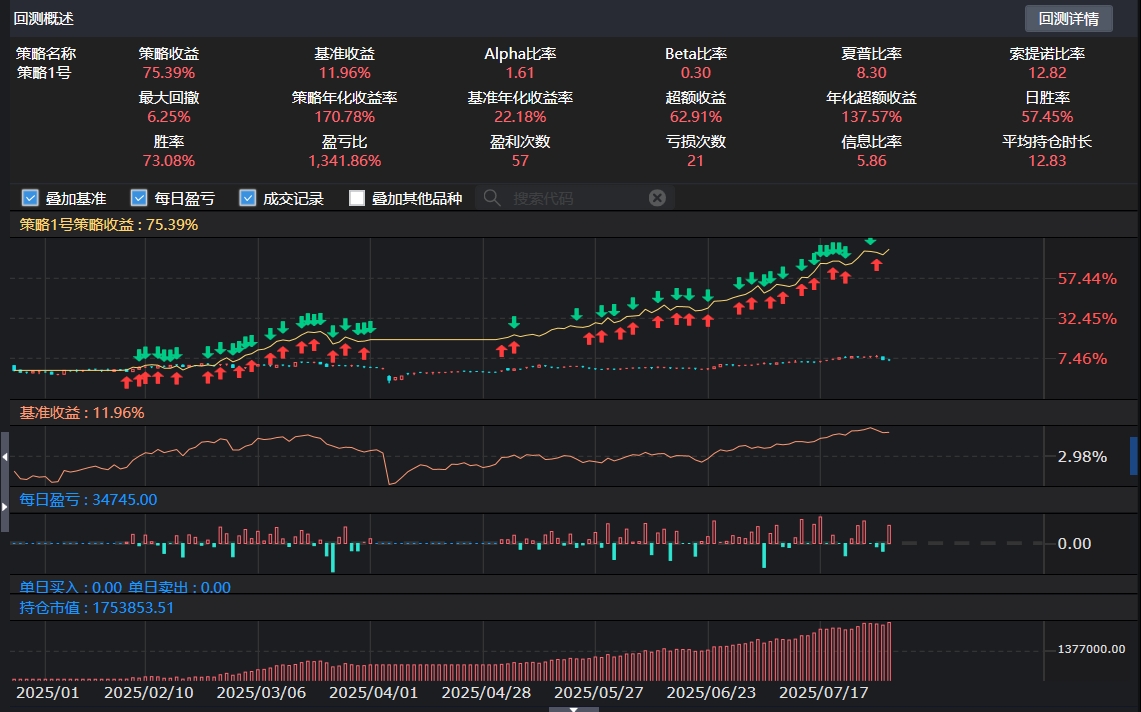Click the search magnifier icon
Viewport: 1141px width, 712px height.
coord(492,197)
